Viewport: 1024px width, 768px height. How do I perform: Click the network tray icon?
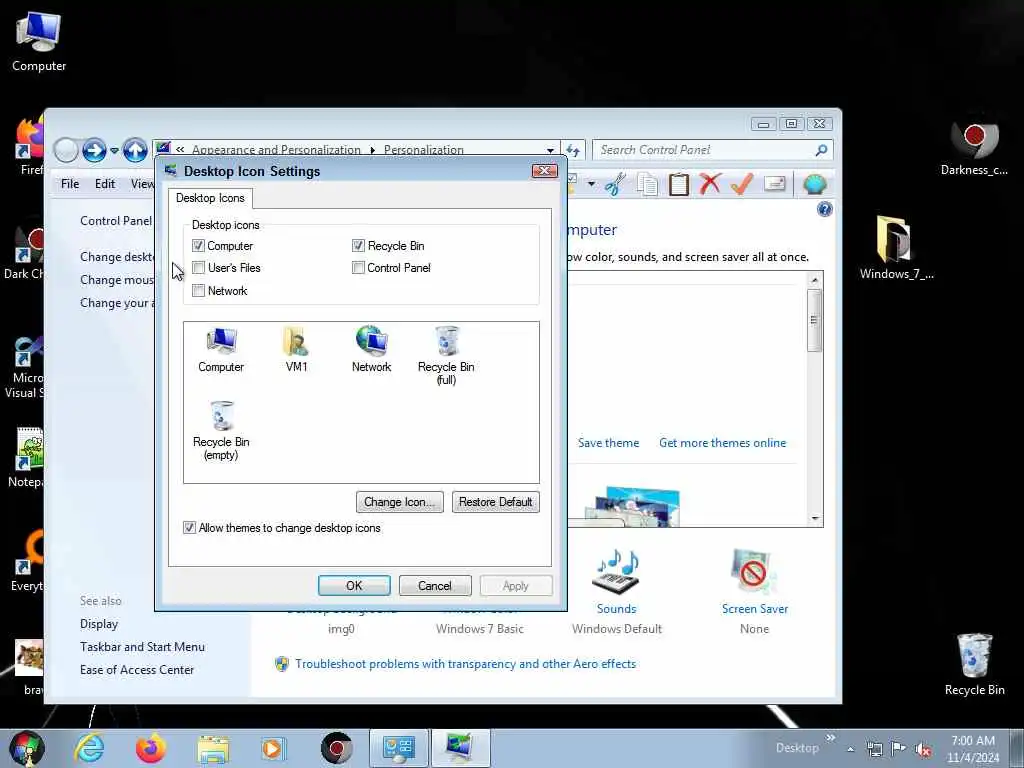[874, 749]
